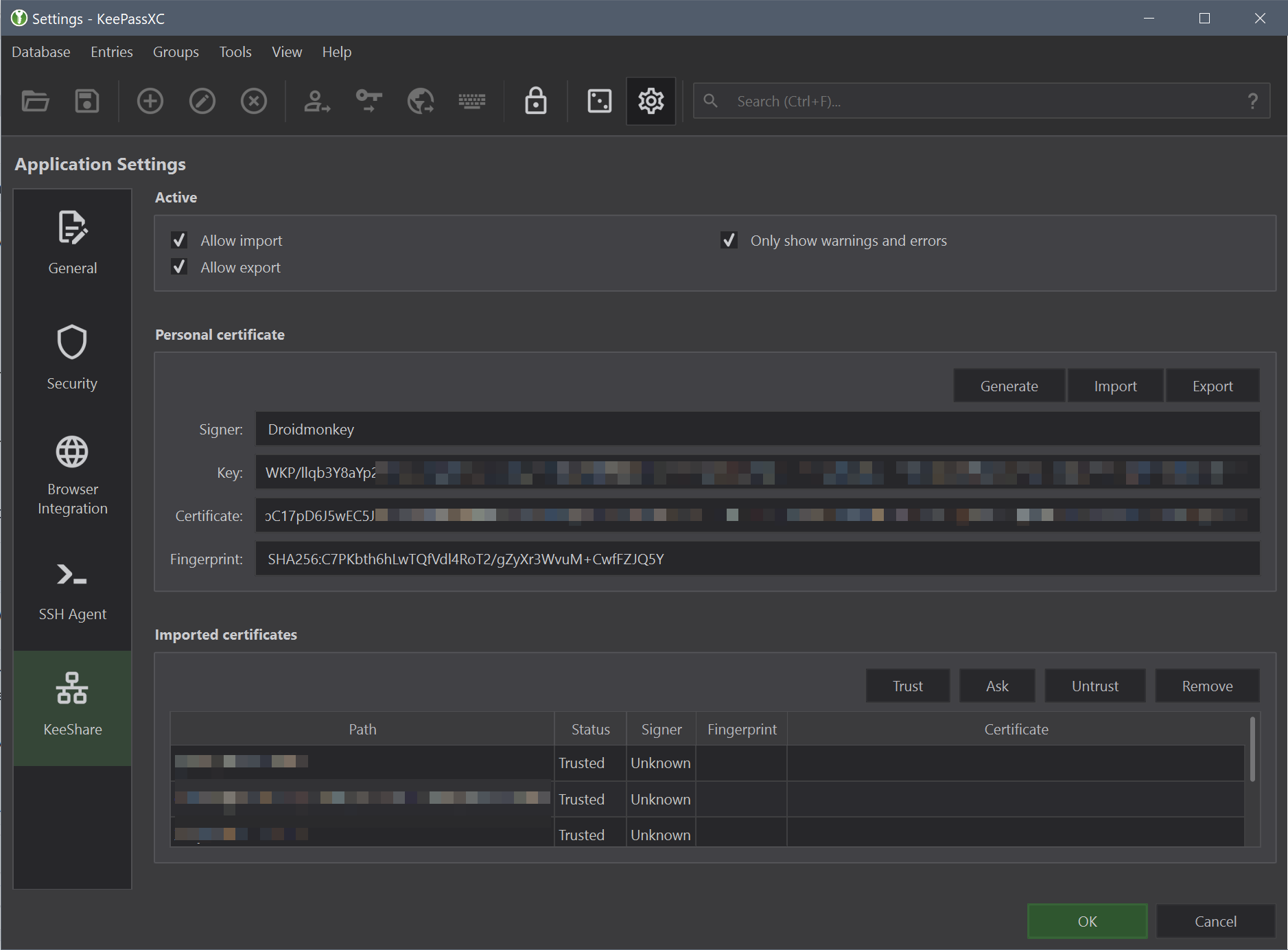Screen dimensions: 1288x950
Task: Switch to the Security settings section
Action: pyautogui.click(x=72, y=357)
